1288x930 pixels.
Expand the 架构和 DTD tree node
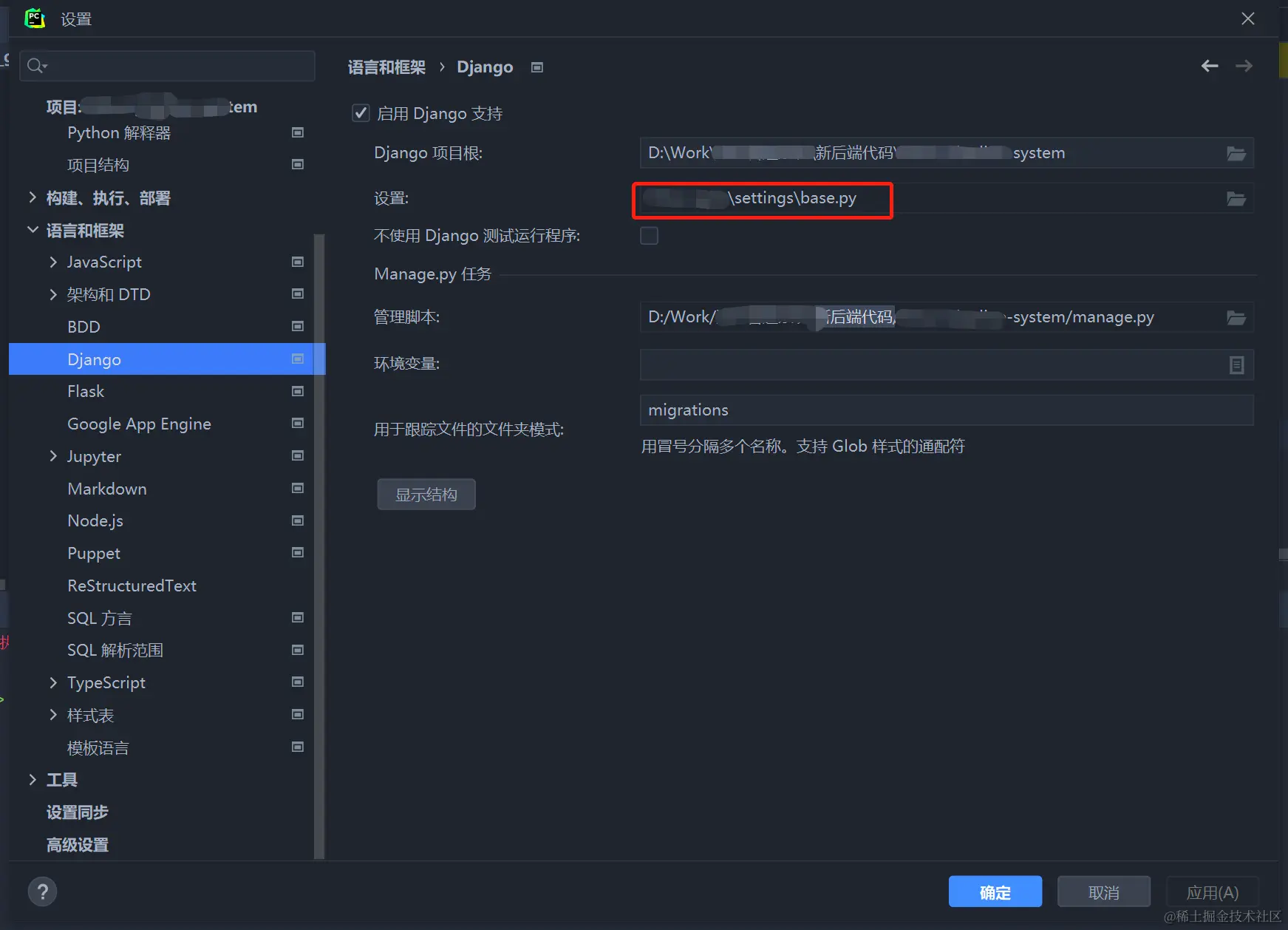point(53,294)
